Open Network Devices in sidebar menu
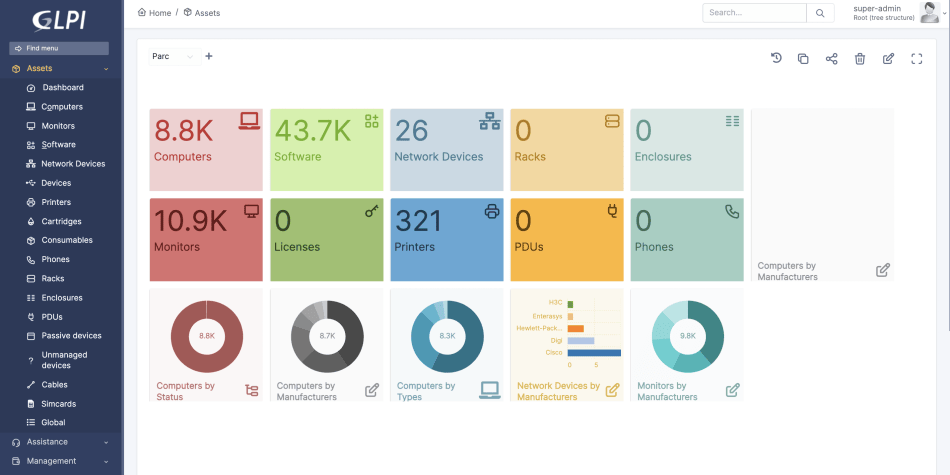950x475 pixels. click(x=73, y=164)
